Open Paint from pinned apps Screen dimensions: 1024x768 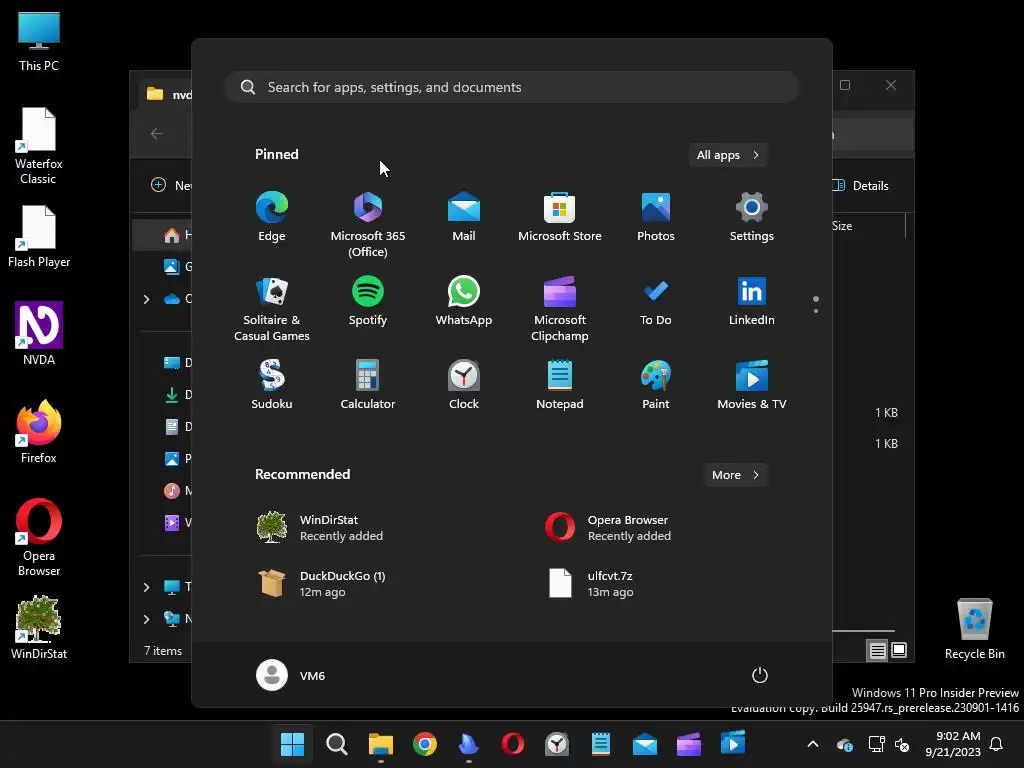(656, 385)
